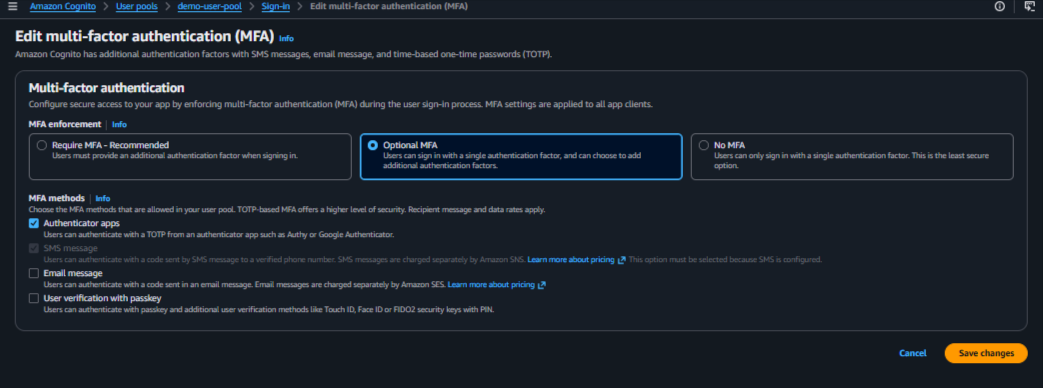Select No MFA radio option
The height and width of the screenshot is (388, 1043).
704,145
